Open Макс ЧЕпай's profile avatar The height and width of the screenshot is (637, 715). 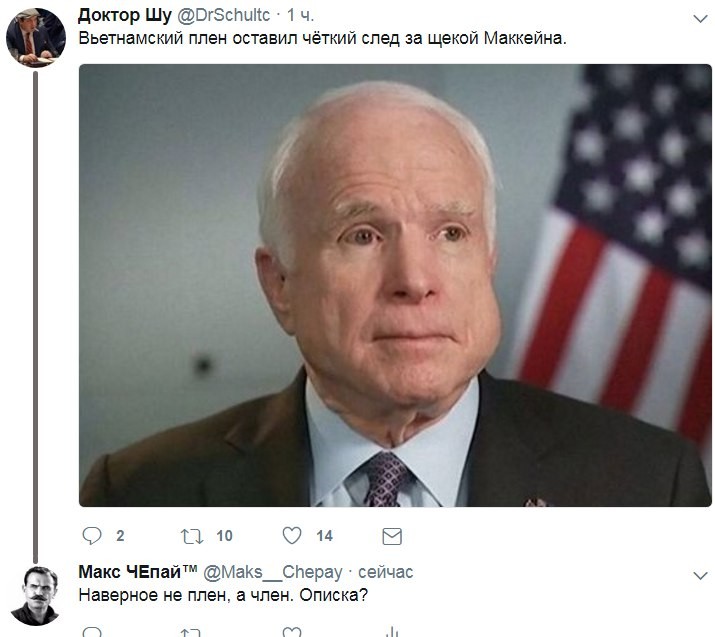[36, 595]
